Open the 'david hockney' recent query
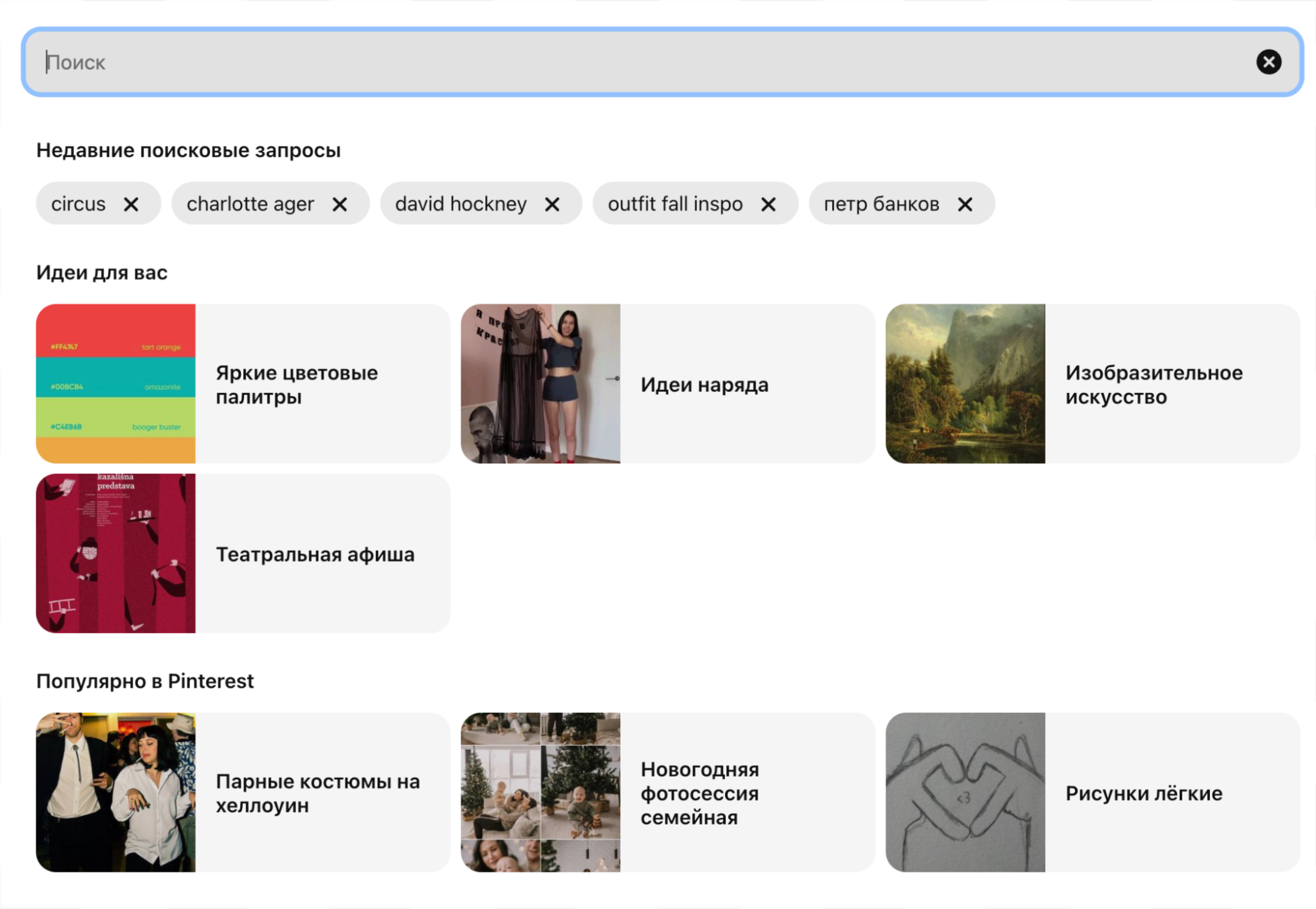The width and height of the screenshot is (1316, 909). (461, 204)
